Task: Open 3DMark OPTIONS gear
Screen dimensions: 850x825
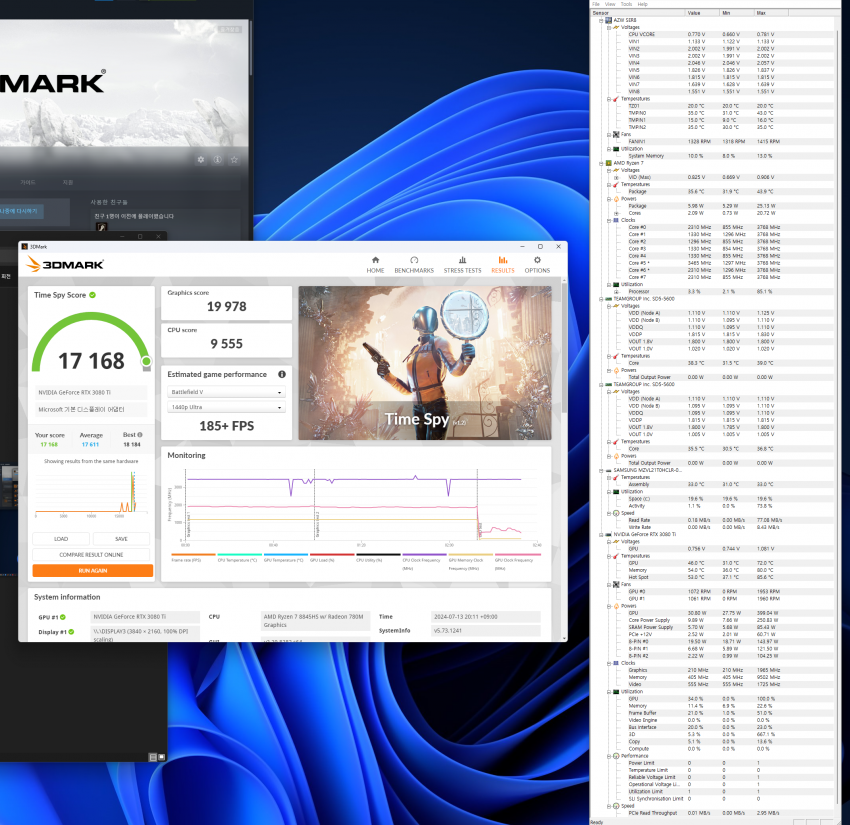Action: point(537,265)
